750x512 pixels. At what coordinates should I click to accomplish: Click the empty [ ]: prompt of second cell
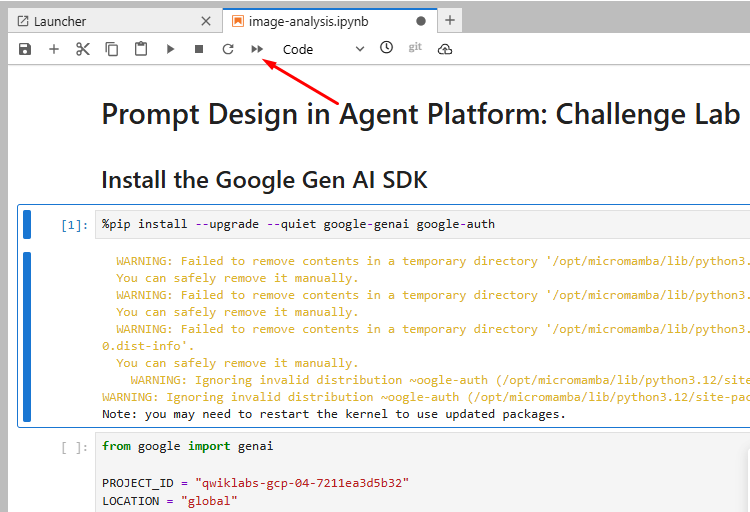(75, 447)
